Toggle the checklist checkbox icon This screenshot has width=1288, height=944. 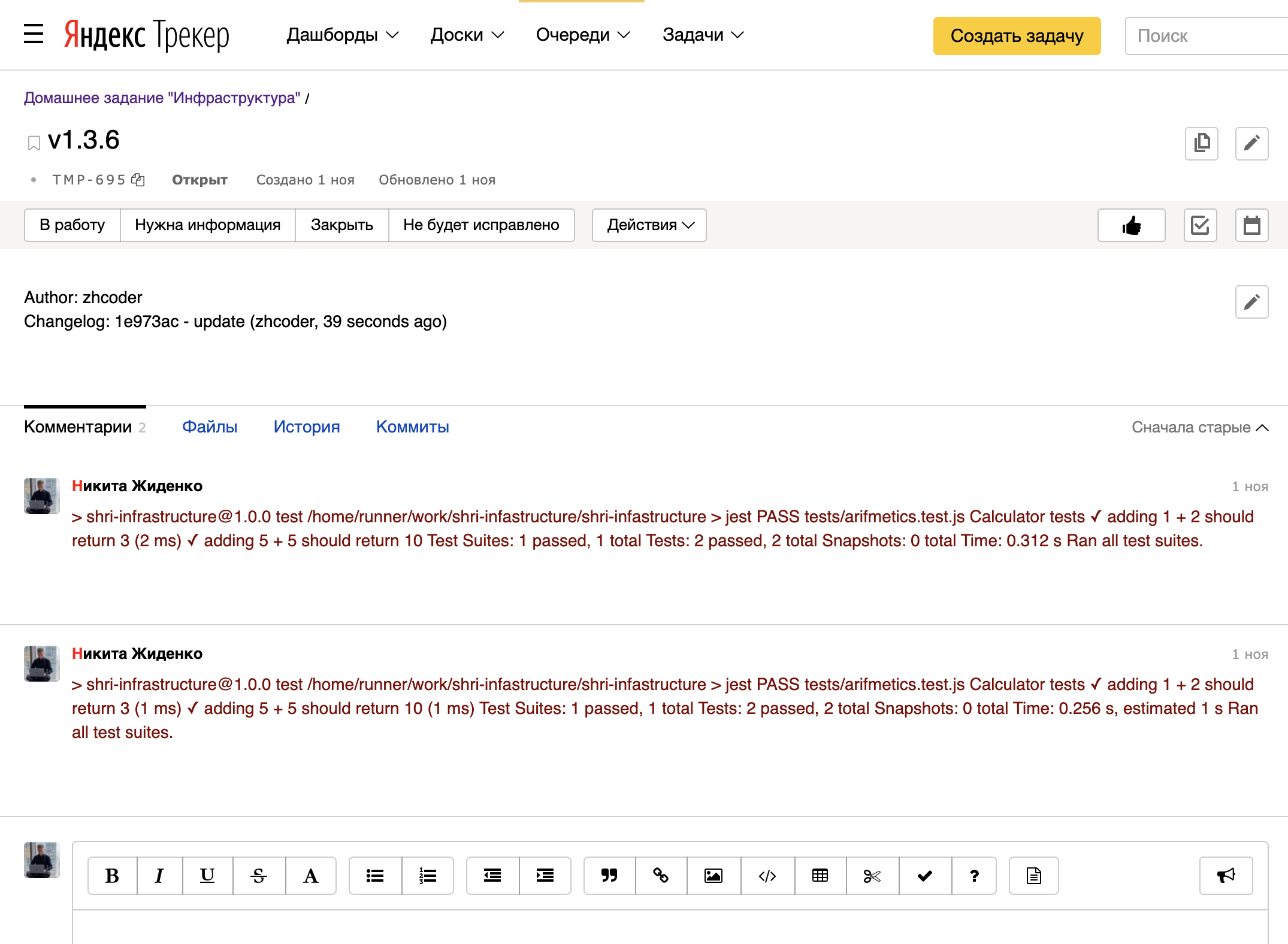[x=1200, y=225]
